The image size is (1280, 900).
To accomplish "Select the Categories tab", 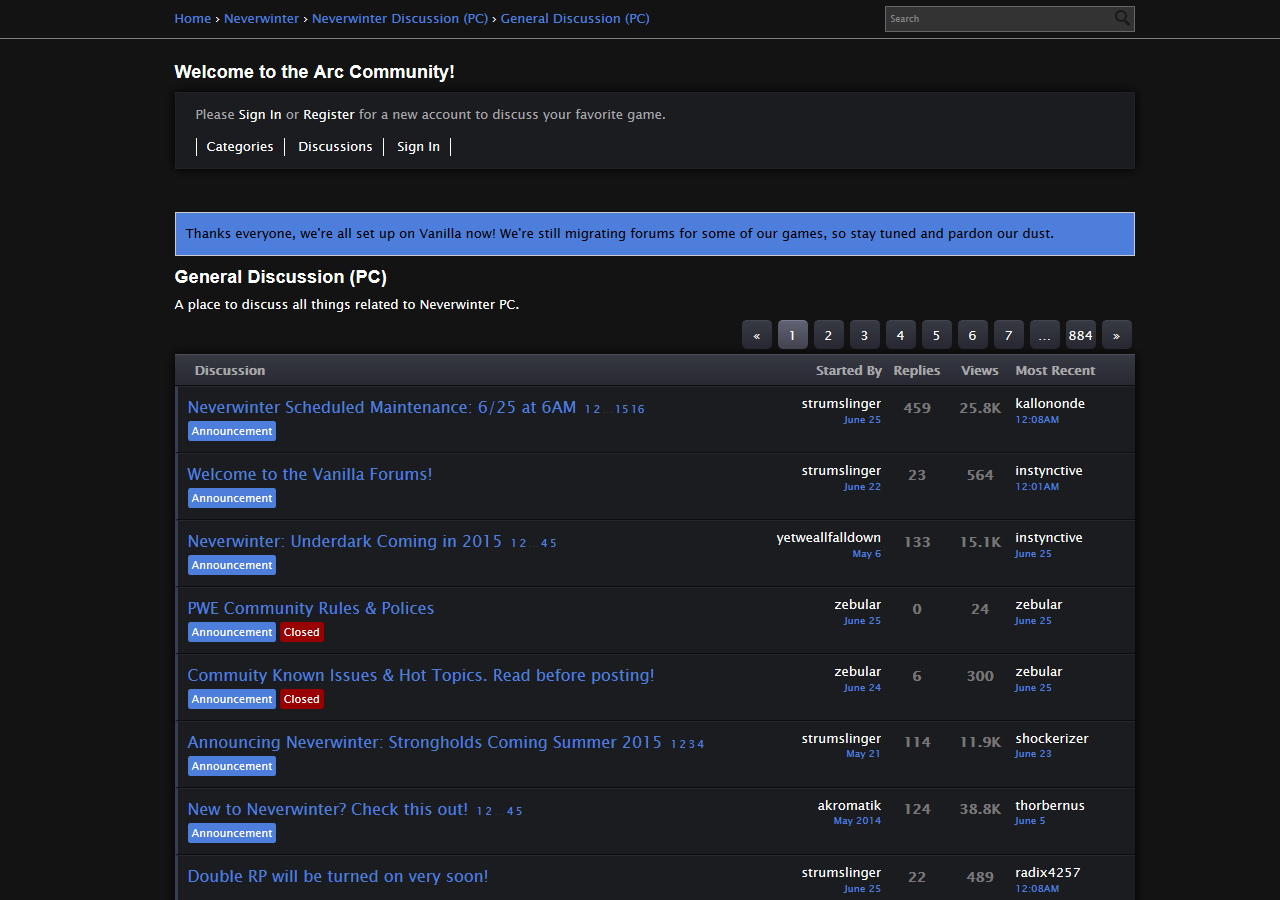I will click(239, 146).
